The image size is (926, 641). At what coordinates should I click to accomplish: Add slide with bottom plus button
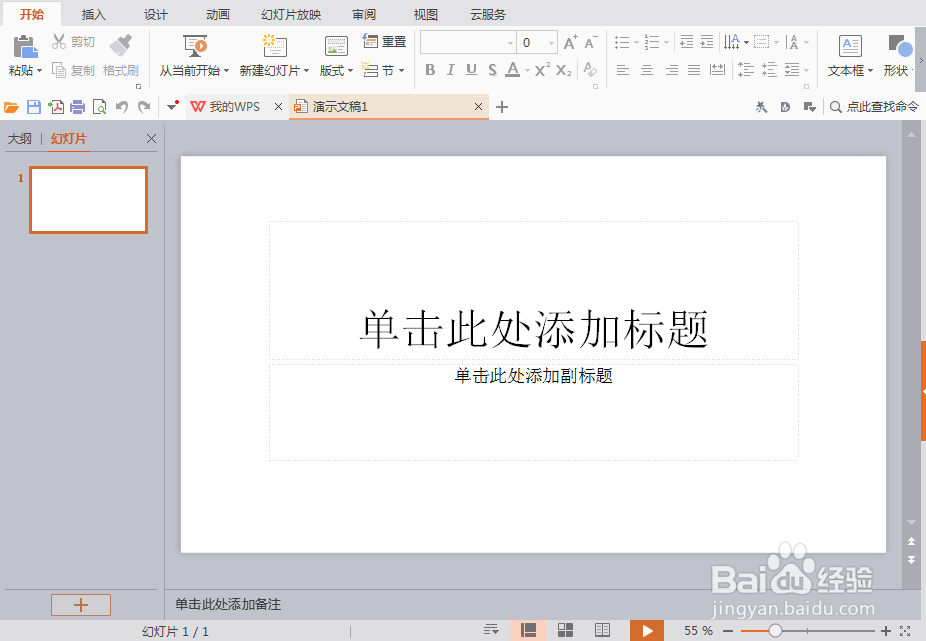click(81, 605)
